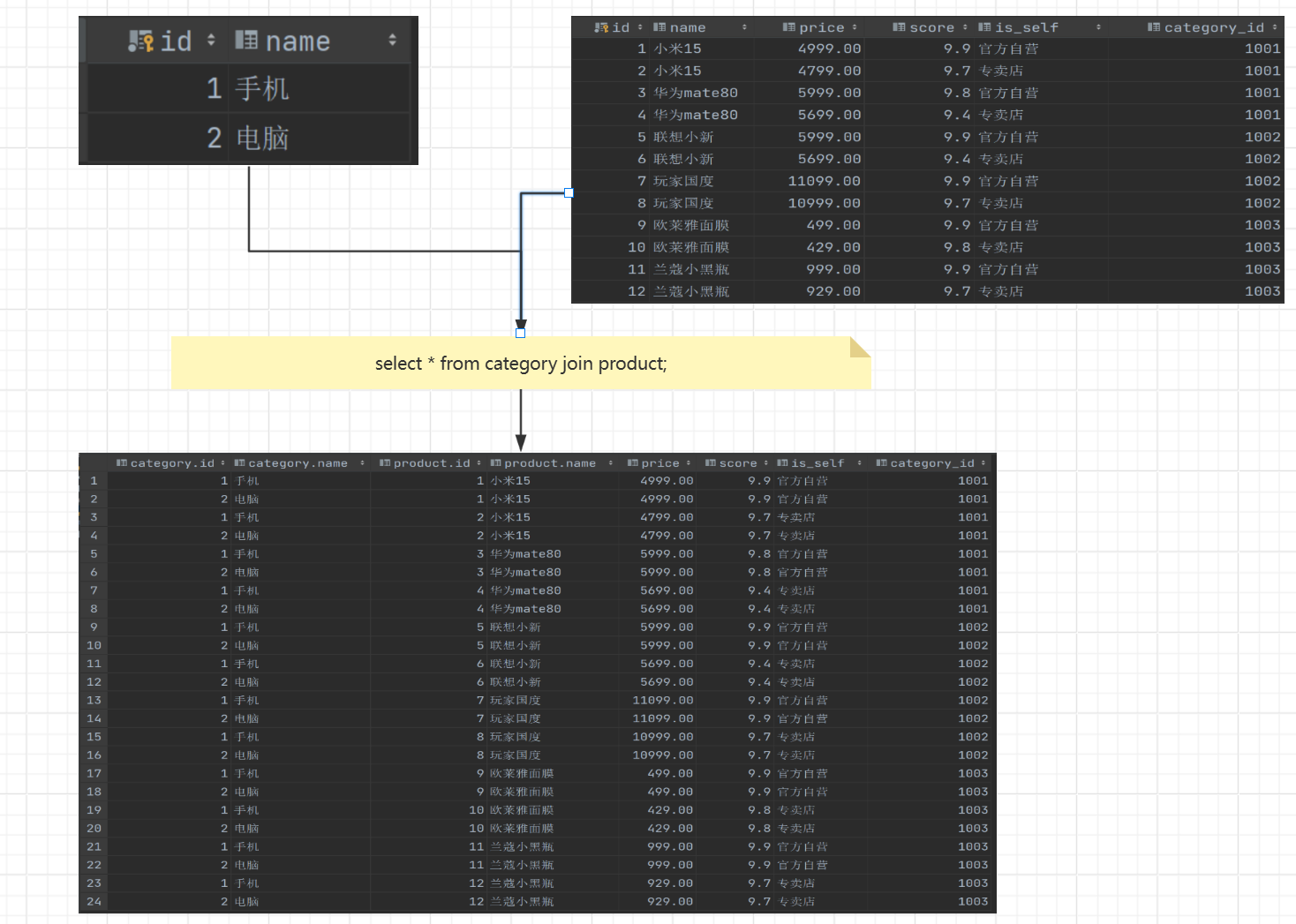Sort the category table by its id column arrows

(x=210, y=40)
